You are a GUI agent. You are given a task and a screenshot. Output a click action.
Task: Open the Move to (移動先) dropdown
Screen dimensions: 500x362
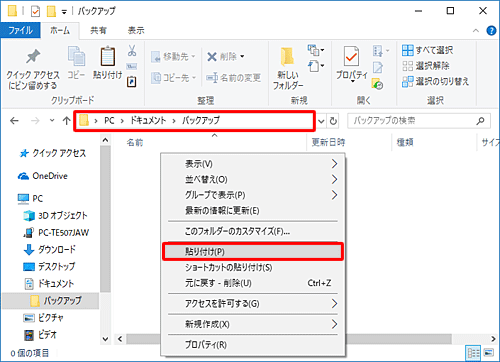point(173,57)
